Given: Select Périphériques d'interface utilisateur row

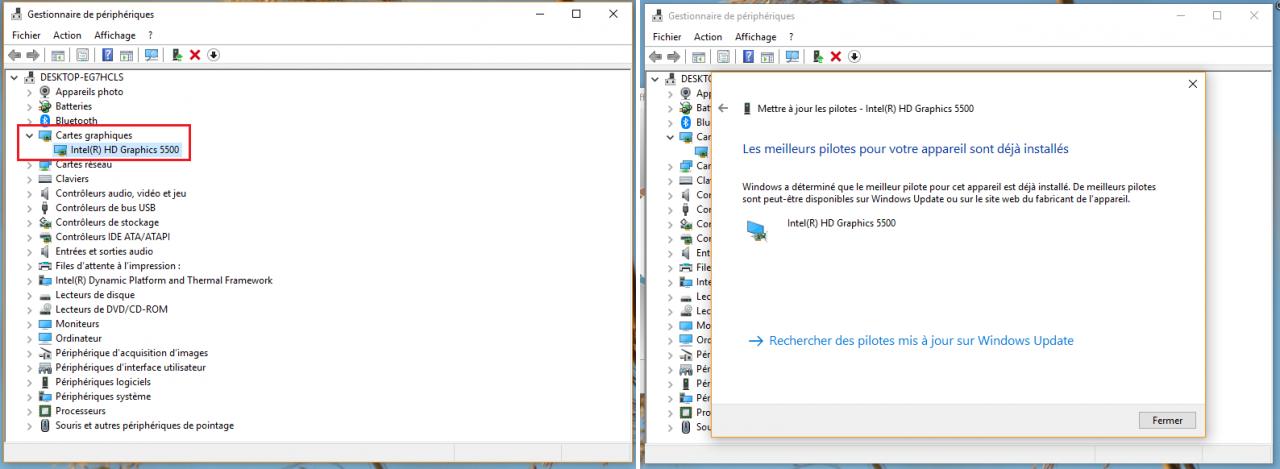Looking at the screenshot, I should coord(131,367).
